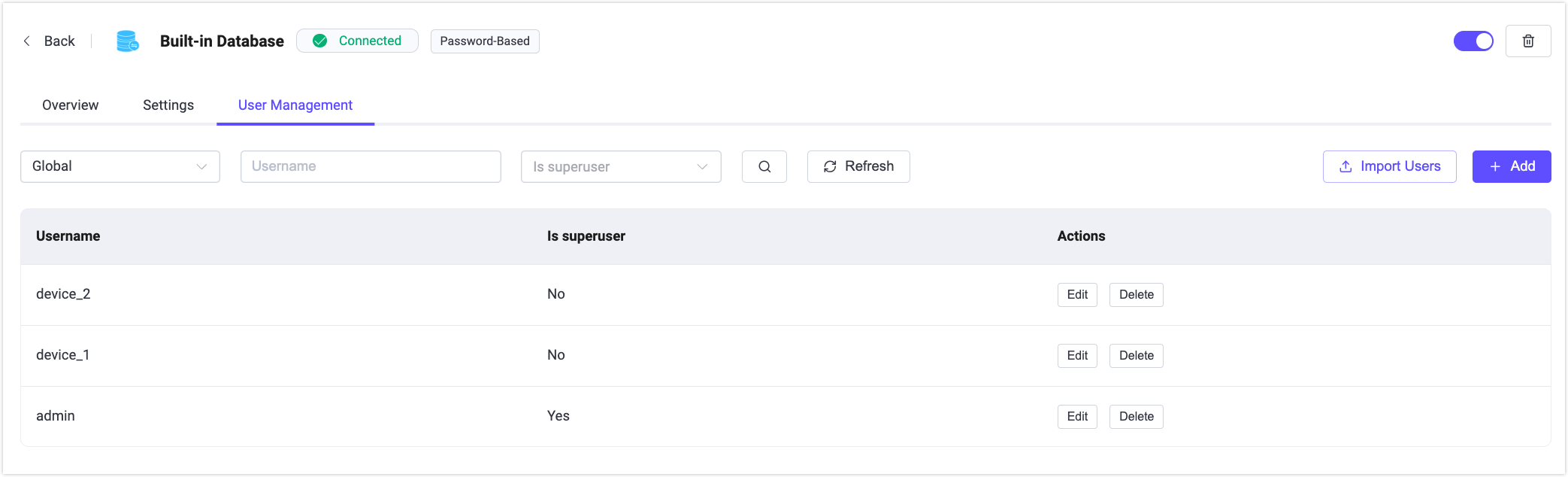Edit the device_2 user

coord(1077,295)
